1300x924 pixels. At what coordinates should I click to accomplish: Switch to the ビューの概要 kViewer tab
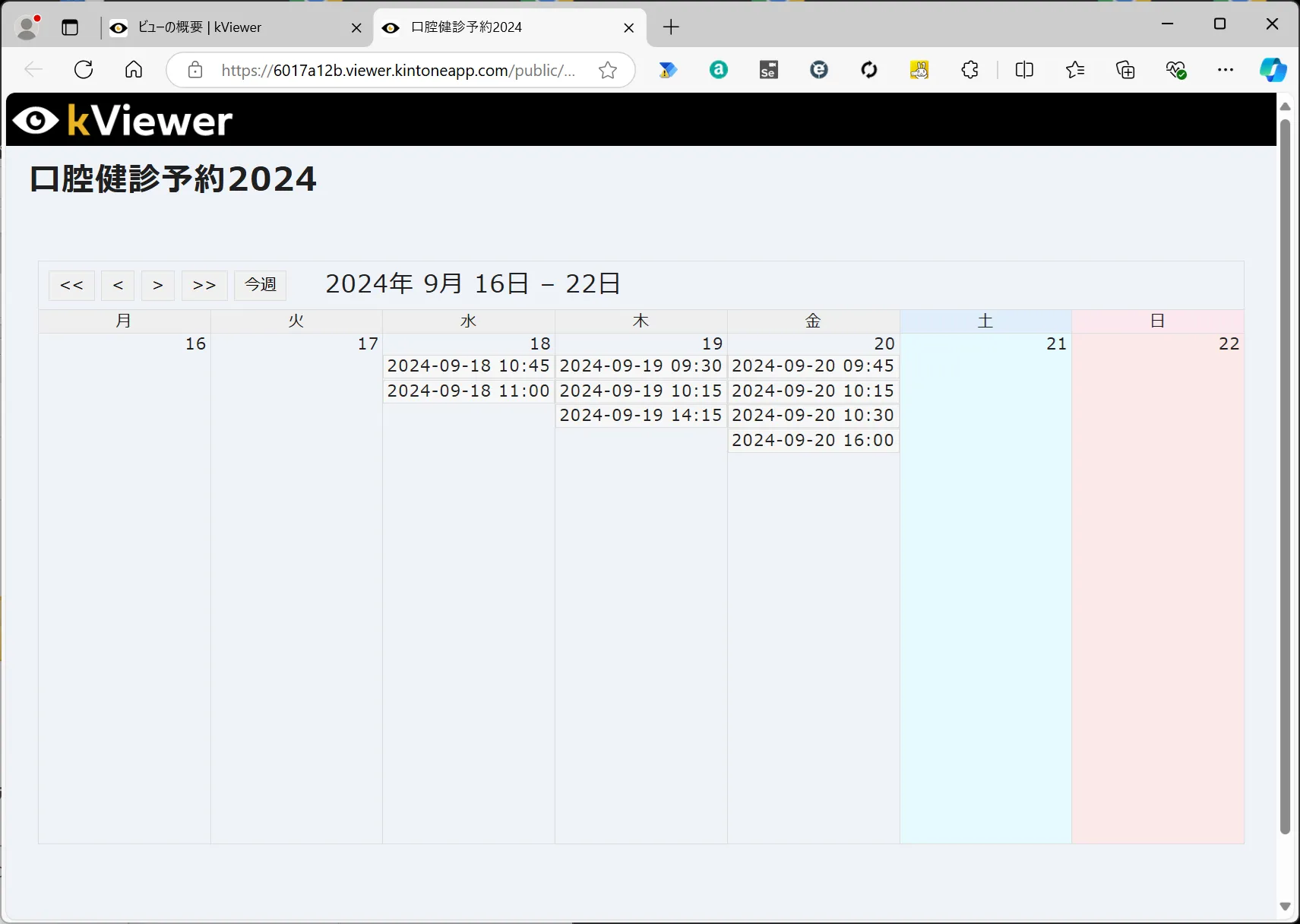(228, 27)
